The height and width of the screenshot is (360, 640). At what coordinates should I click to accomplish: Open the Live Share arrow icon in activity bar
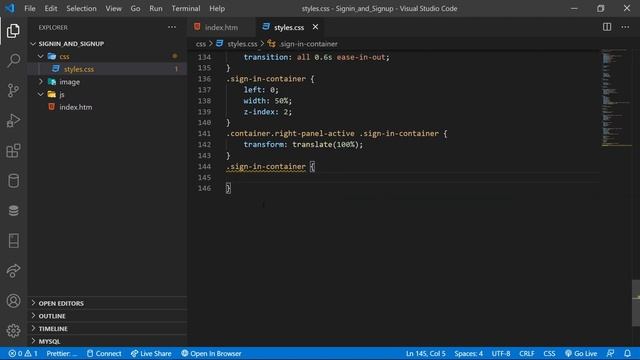point(13,271)
